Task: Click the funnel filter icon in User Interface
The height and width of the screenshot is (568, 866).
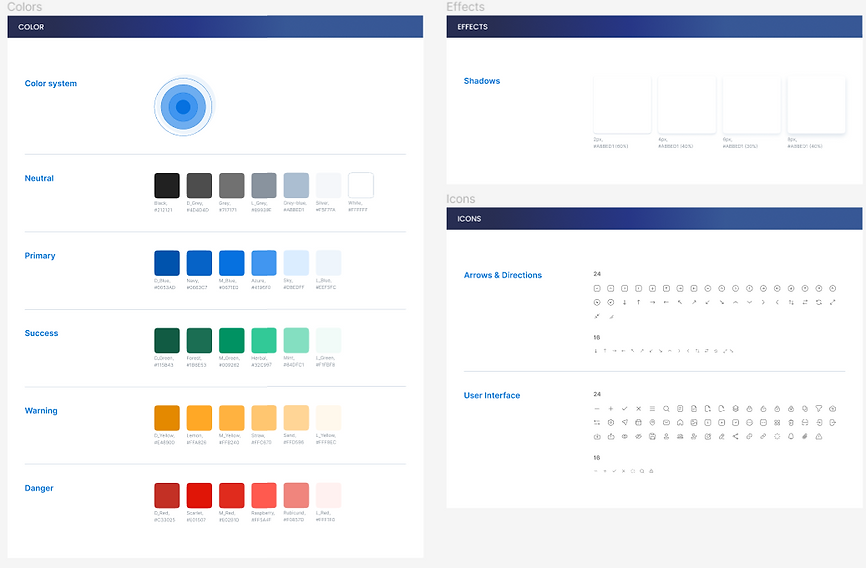Action: pyautogui.click(x=819, y=409)
